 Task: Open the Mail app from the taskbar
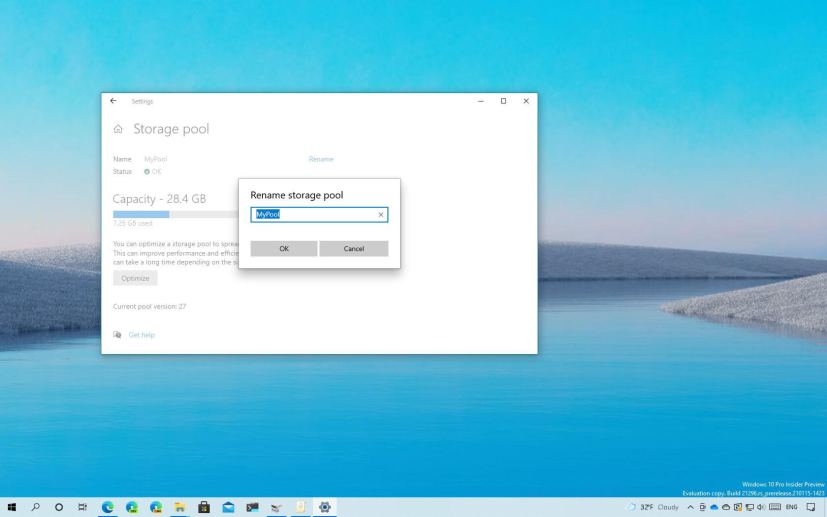(228, 507)
